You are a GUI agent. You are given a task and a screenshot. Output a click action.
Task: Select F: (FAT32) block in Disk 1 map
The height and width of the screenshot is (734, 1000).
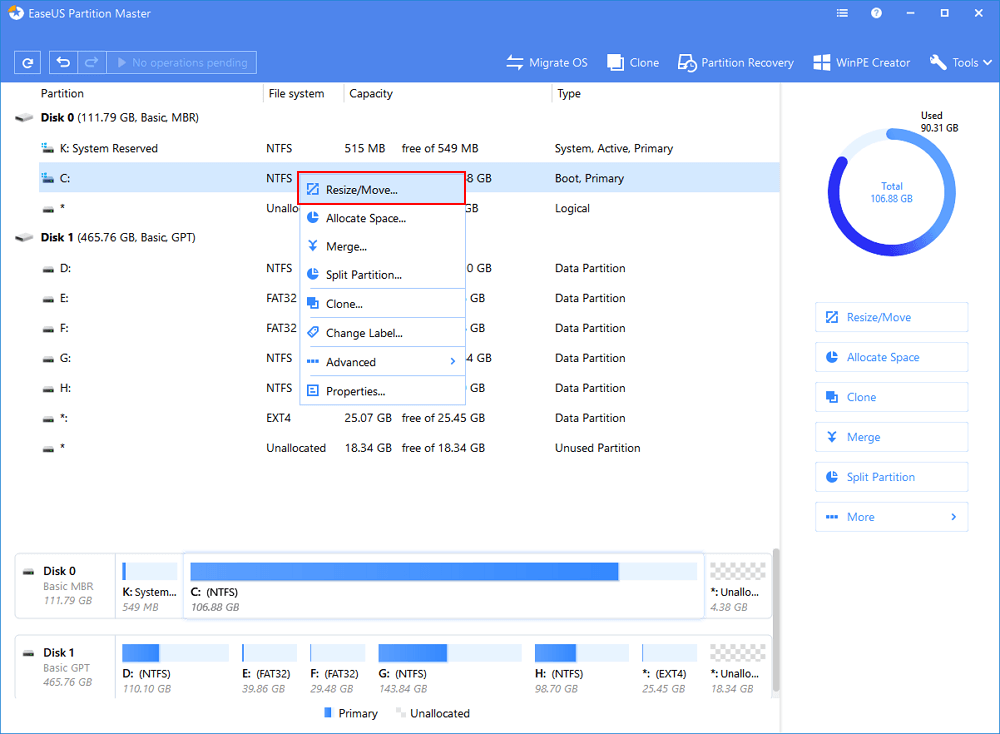(x=337, y=668)
